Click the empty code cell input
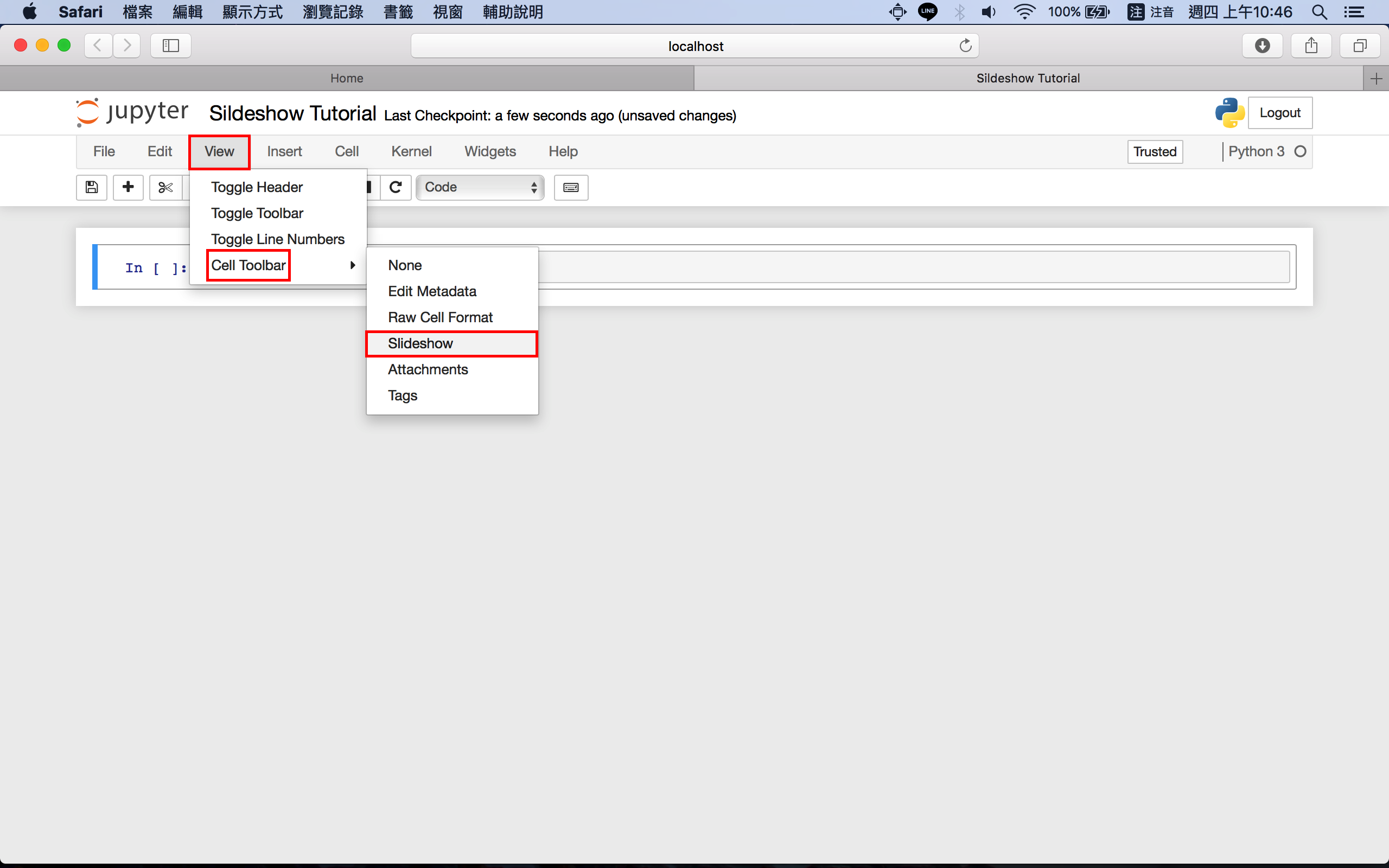Screen dimensions: 1389x868 [913, 267]
